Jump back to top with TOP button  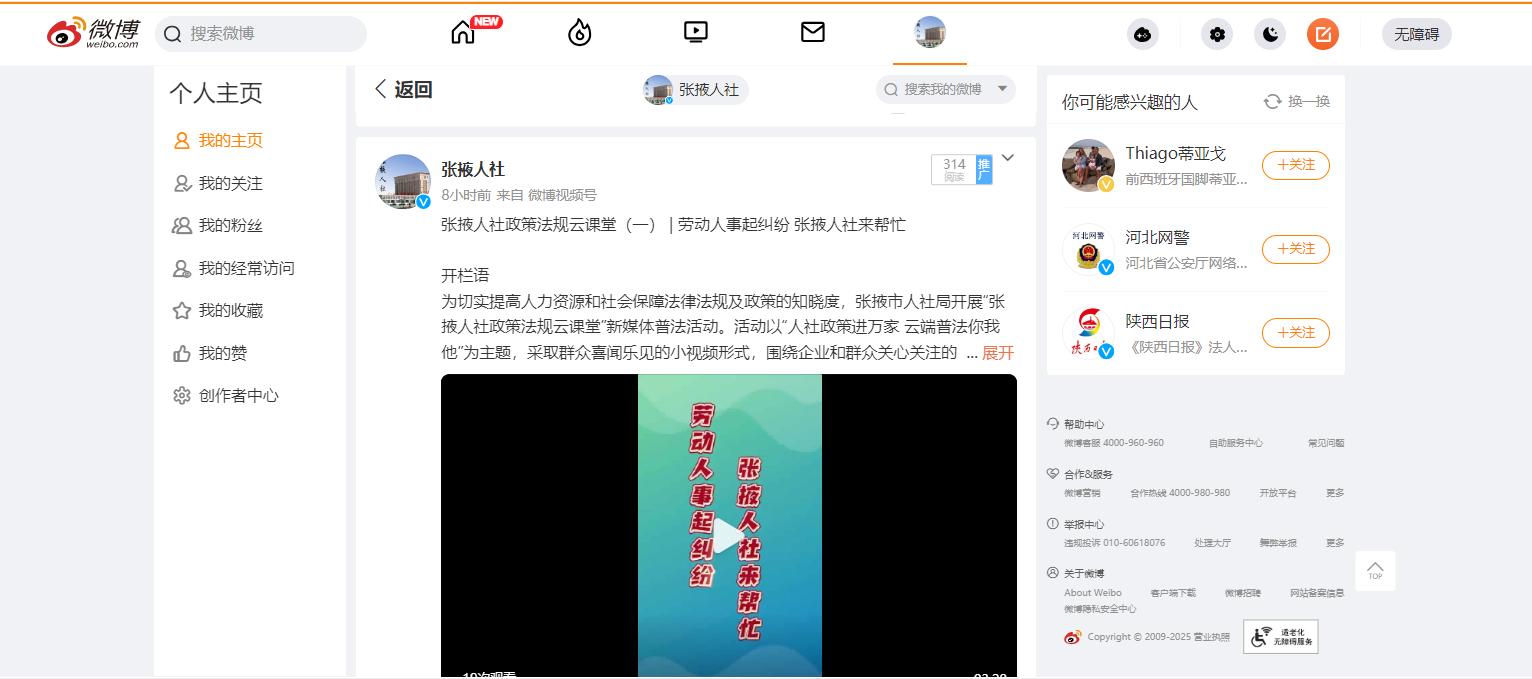point(1375,571)
